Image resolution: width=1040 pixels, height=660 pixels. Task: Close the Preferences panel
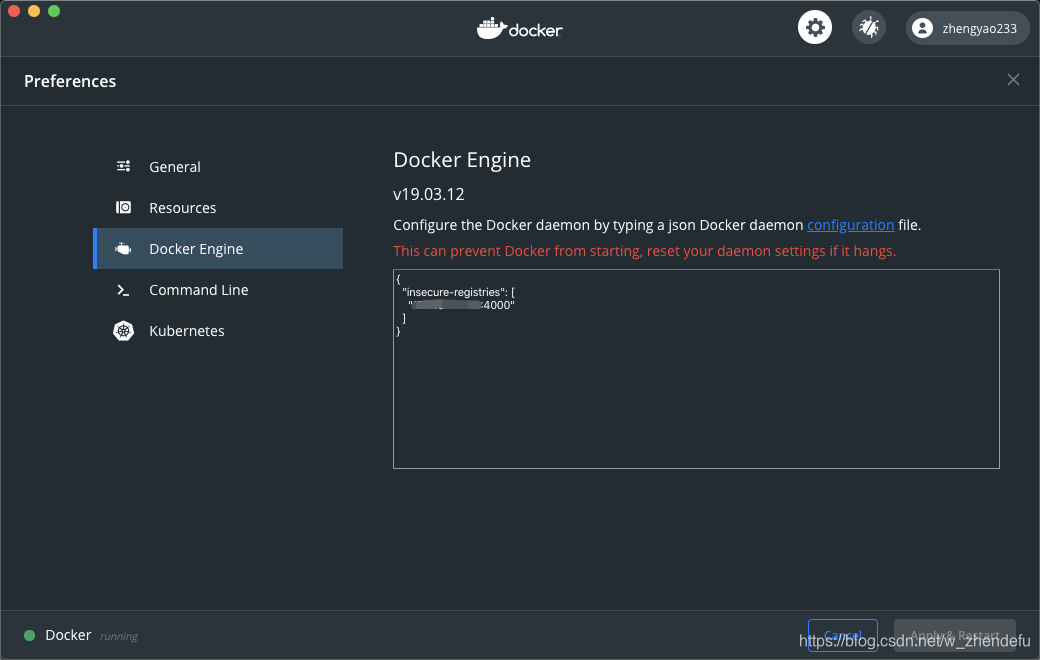point(1013,80)
